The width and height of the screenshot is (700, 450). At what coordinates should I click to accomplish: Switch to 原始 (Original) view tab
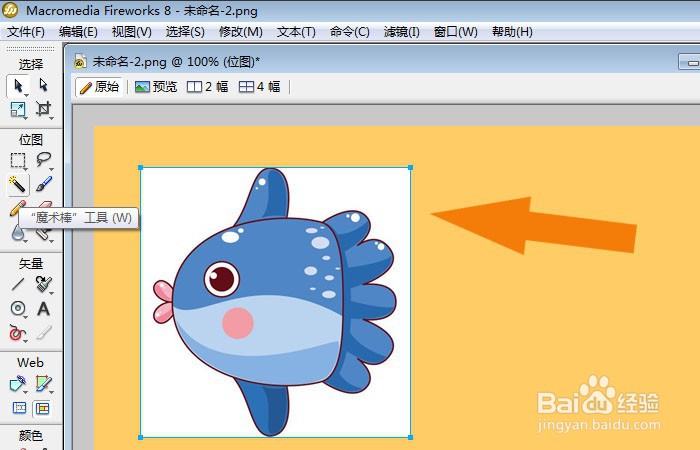click(x=99, y=87)
